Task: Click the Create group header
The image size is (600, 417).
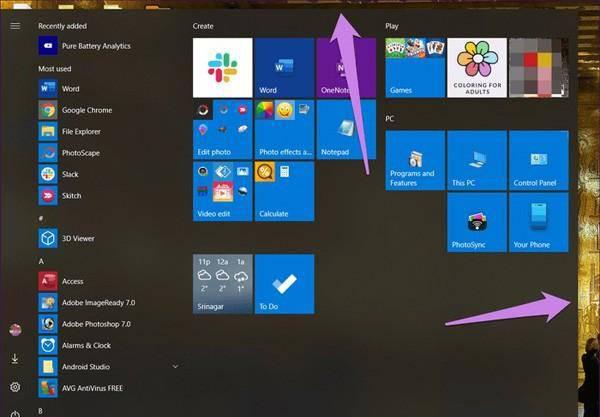Action: tap(203, 26)
